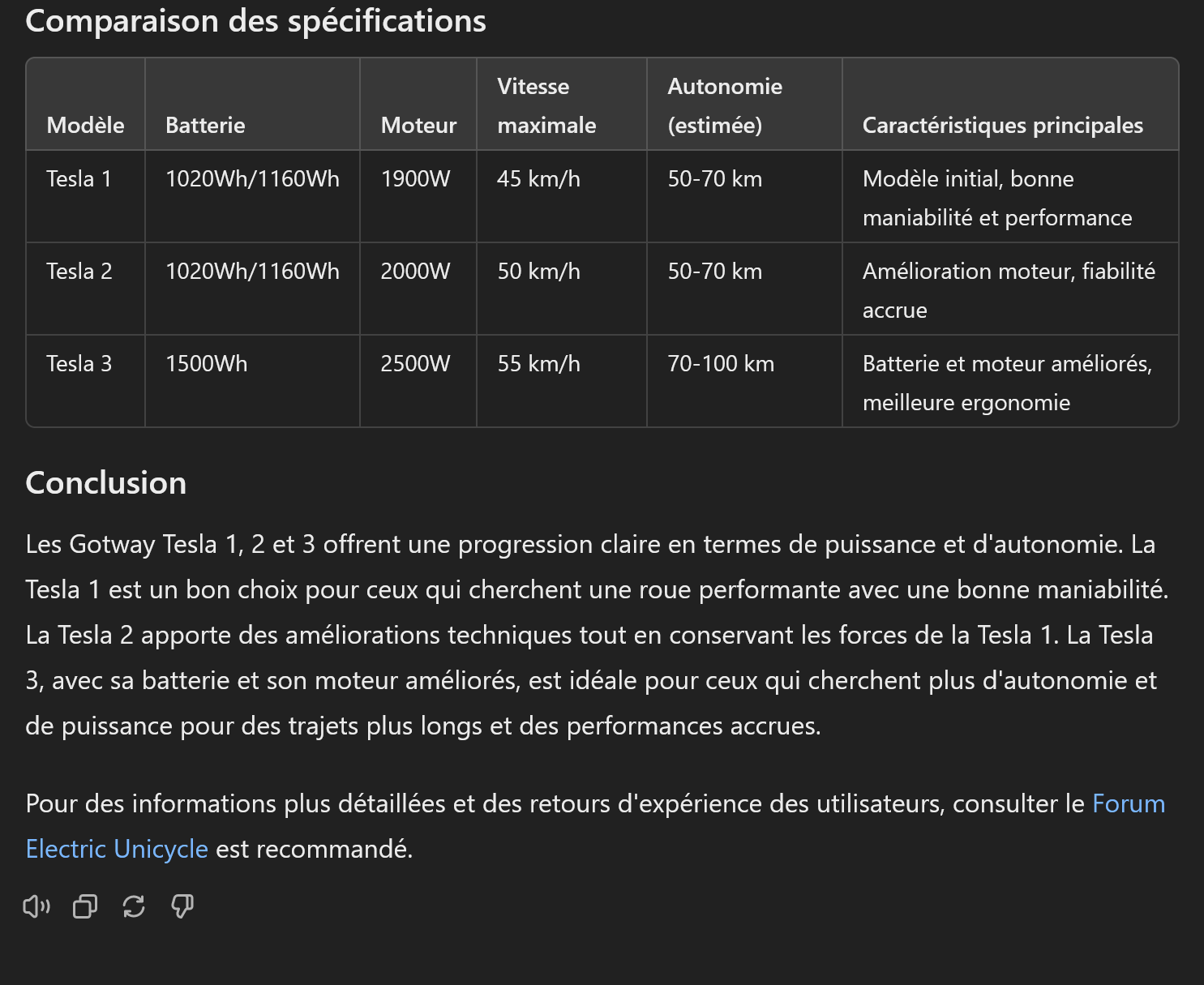Click the Vitesse maximale column header
The image size is (1204, 985).
click(546, 105)
